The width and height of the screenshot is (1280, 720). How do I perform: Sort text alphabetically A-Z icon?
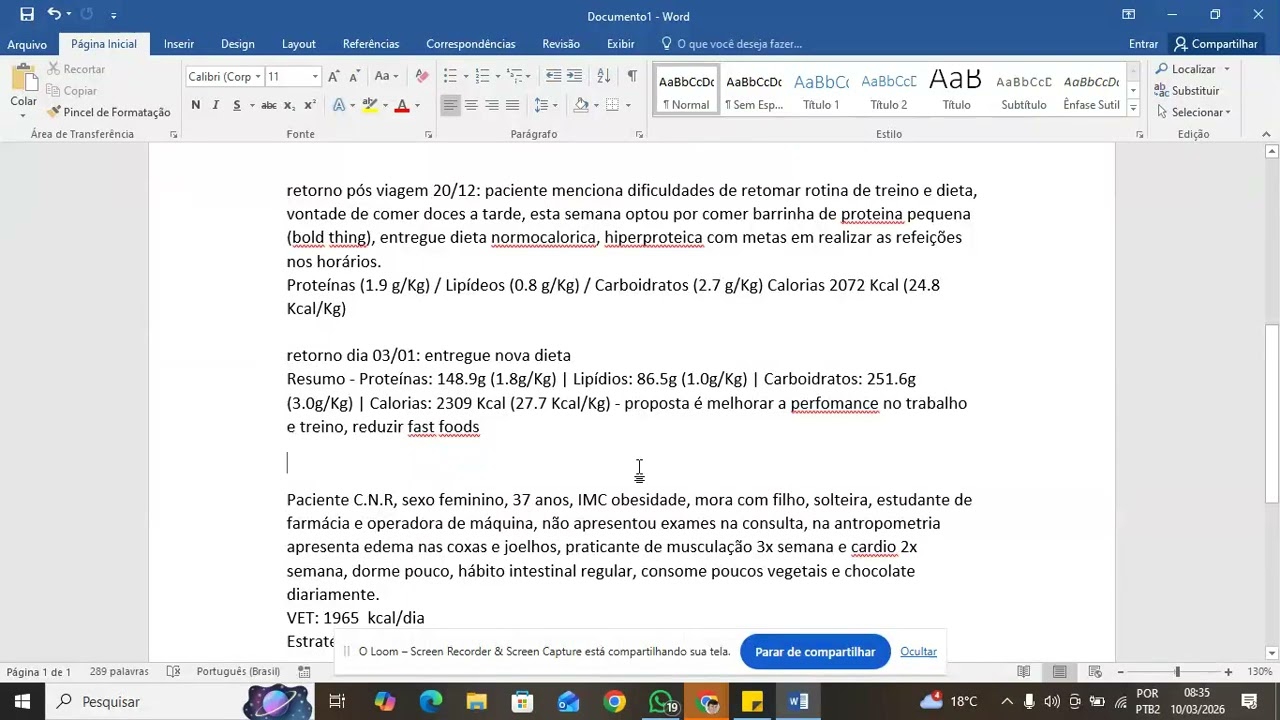(603, 76)
